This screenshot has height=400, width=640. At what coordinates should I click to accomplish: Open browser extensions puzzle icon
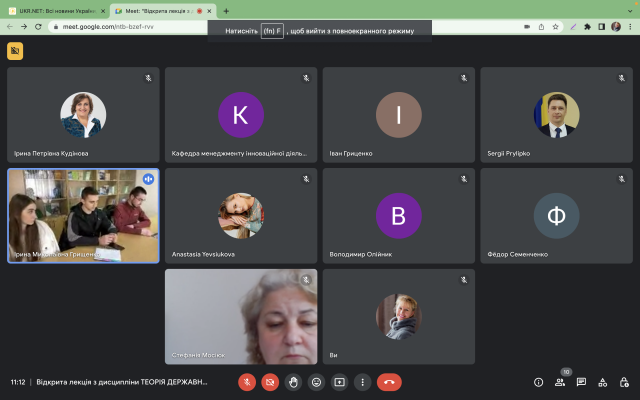pos(587,27)
